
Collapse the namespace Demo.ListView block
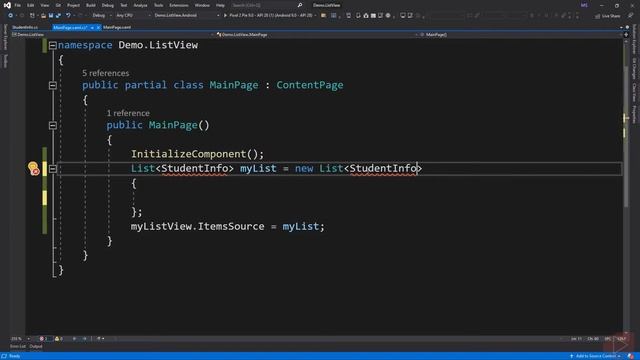(x=53, y=45)
